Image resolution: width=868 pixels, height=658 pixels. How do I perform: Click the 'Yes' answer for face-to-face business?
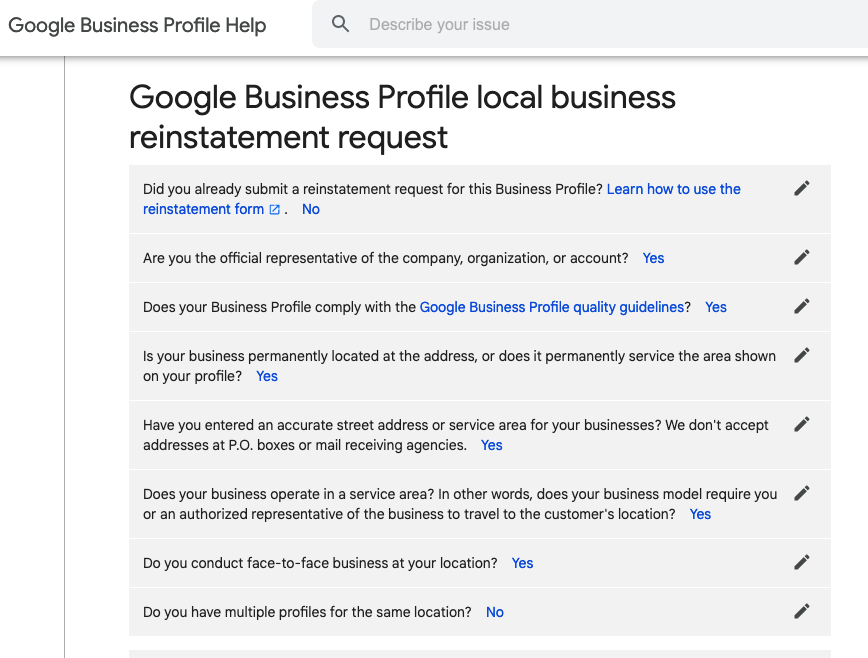[522, 563]
